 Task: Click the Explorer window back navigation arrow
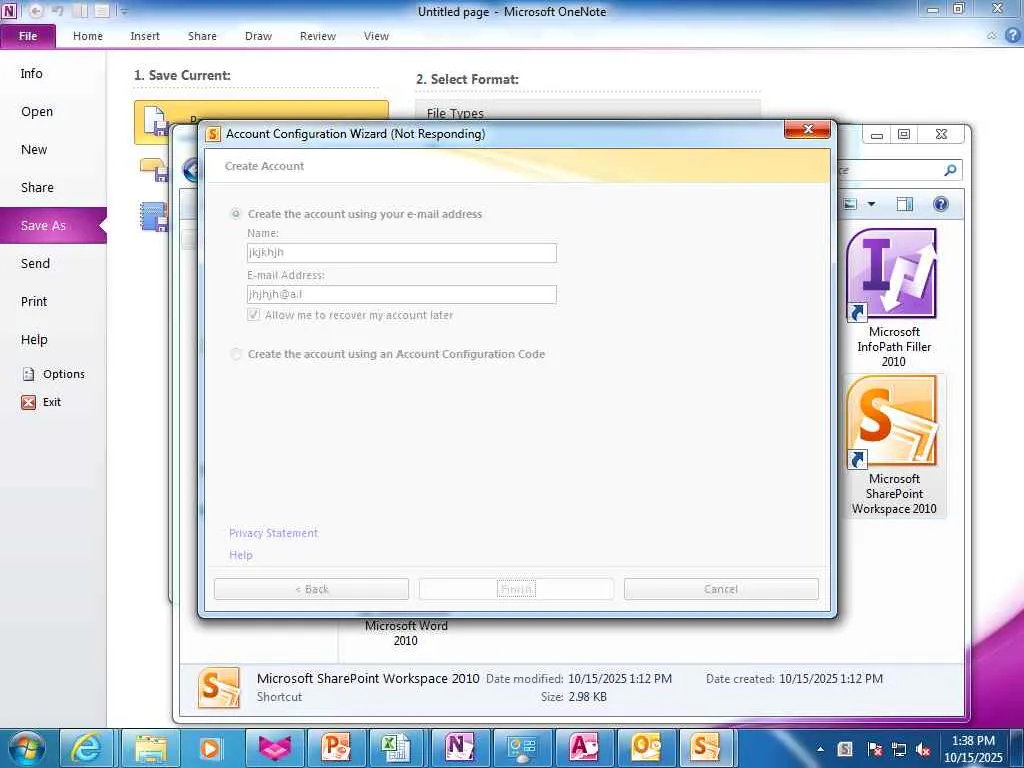[x=191, y=170]
